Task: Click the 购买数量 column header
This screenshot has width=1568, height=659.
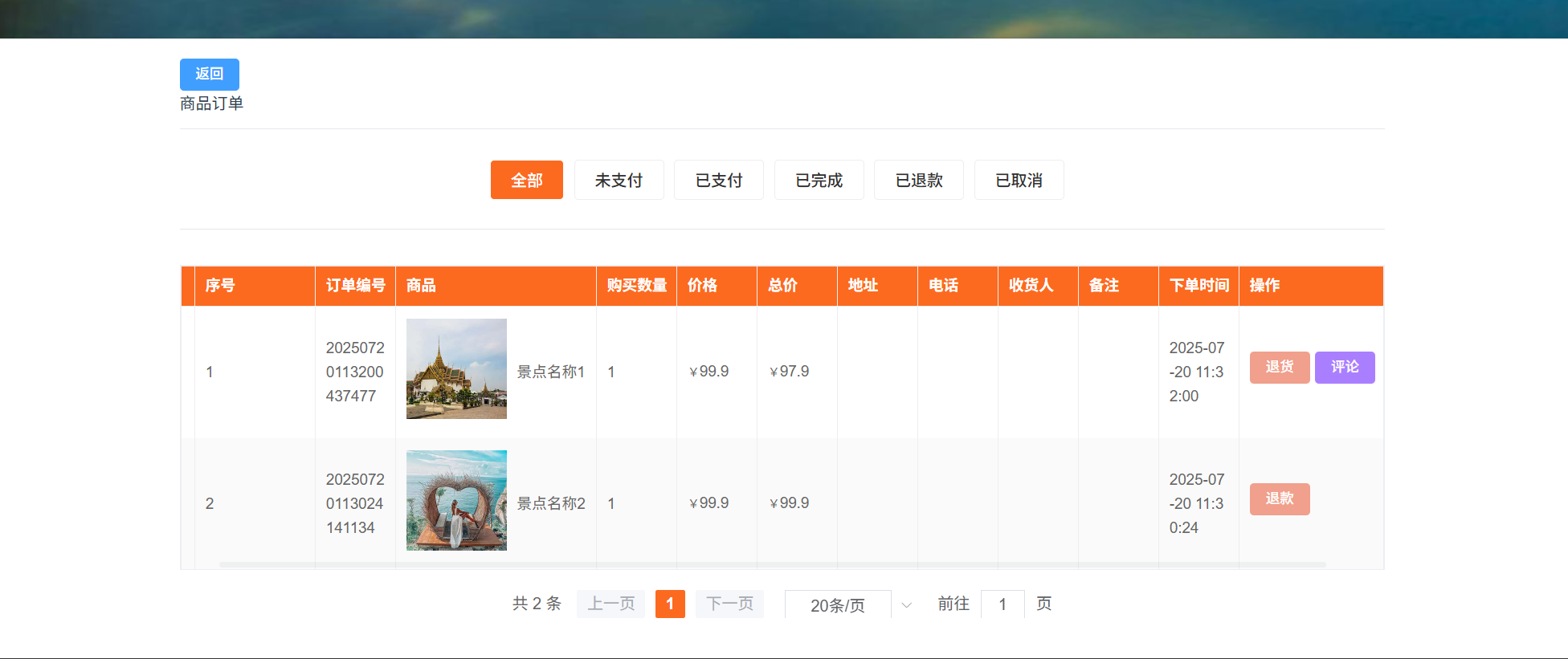Action: [x=636, y=286]
